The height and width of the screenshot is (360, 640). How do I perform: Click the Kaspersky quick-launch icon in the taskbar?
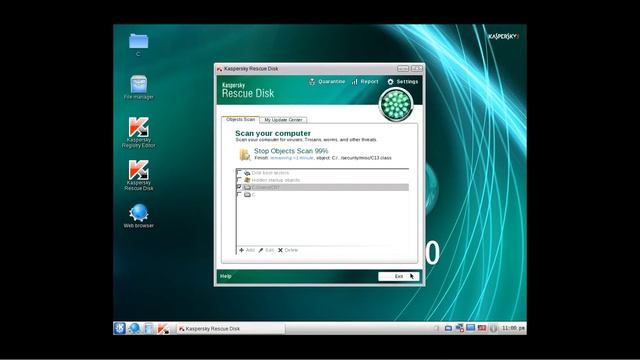(x=163, y=328)
